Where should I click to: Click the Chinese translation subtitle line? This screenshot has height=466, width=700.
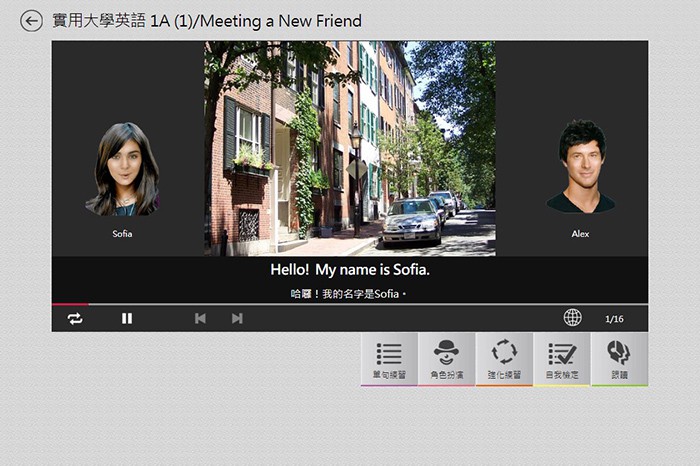(349, 294)
